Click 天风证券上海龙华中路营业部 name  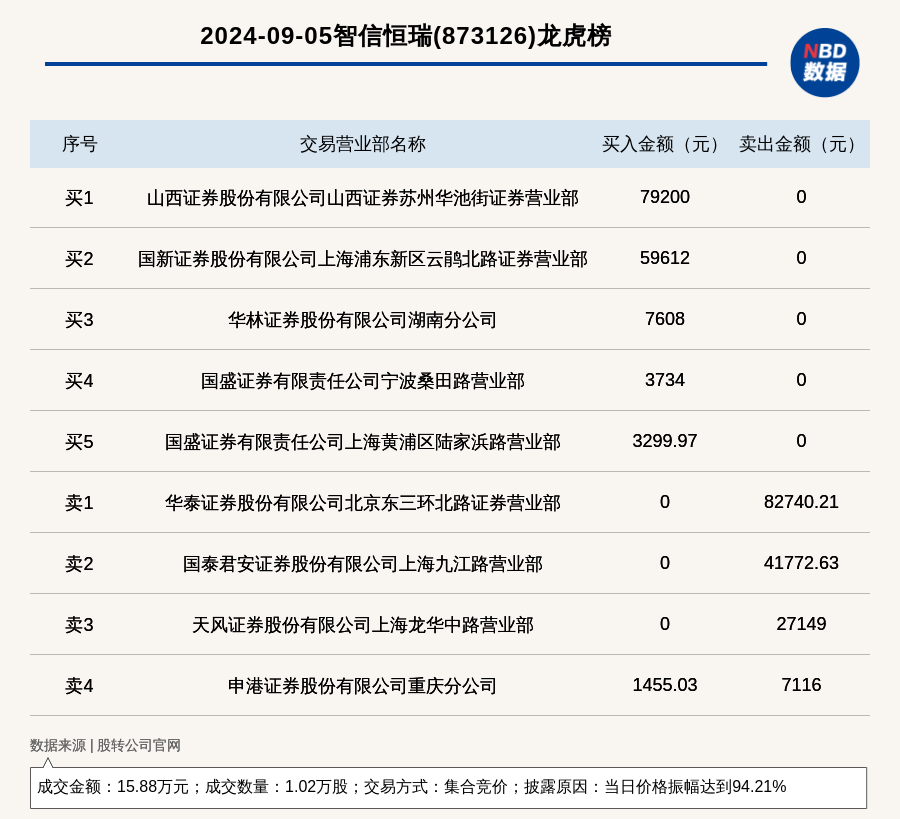tap(363, 624)
